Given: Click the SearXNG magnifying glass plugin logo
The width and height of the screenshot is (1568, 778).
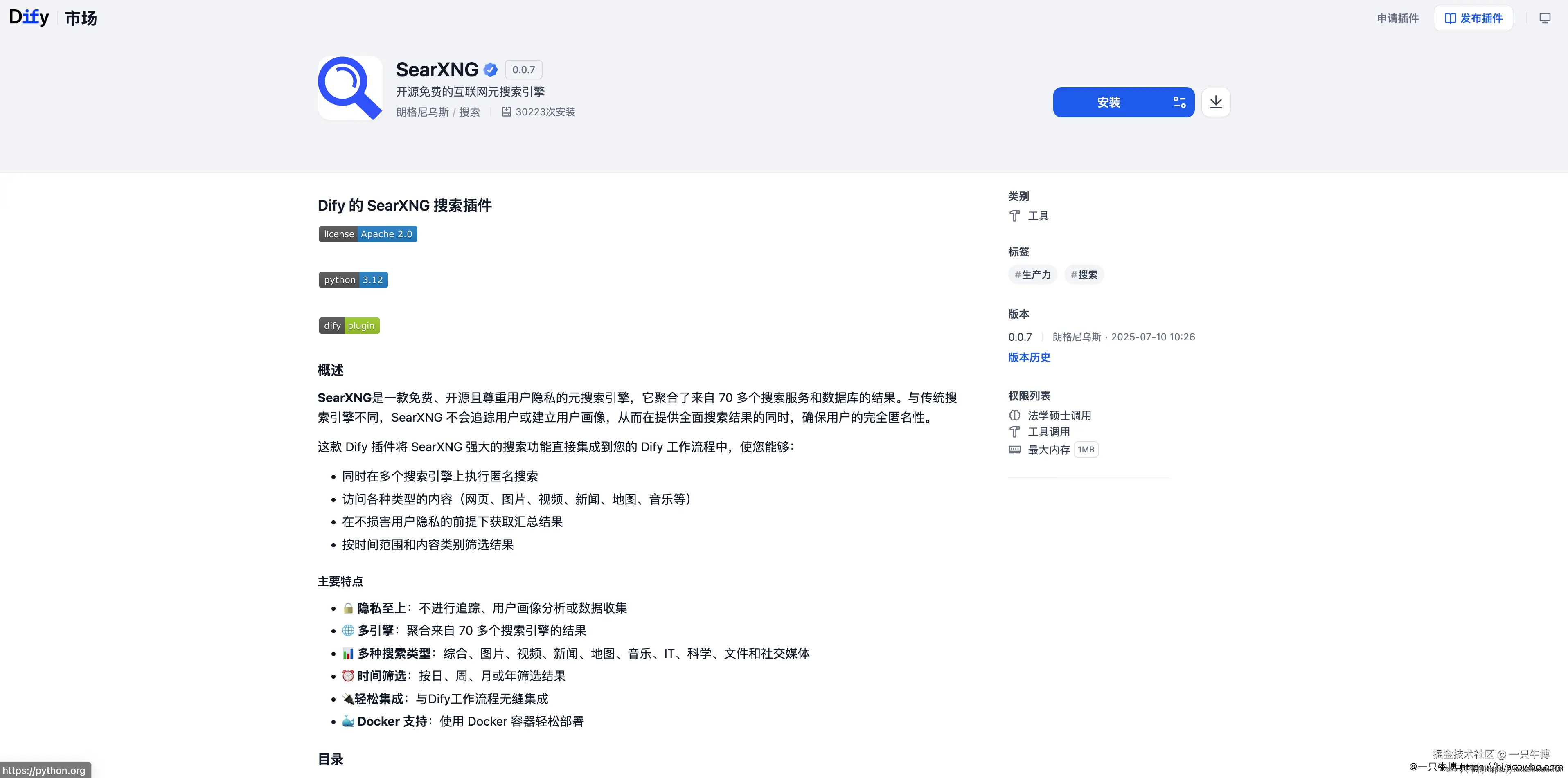Looking at the screenshot, I should [349, 88].
